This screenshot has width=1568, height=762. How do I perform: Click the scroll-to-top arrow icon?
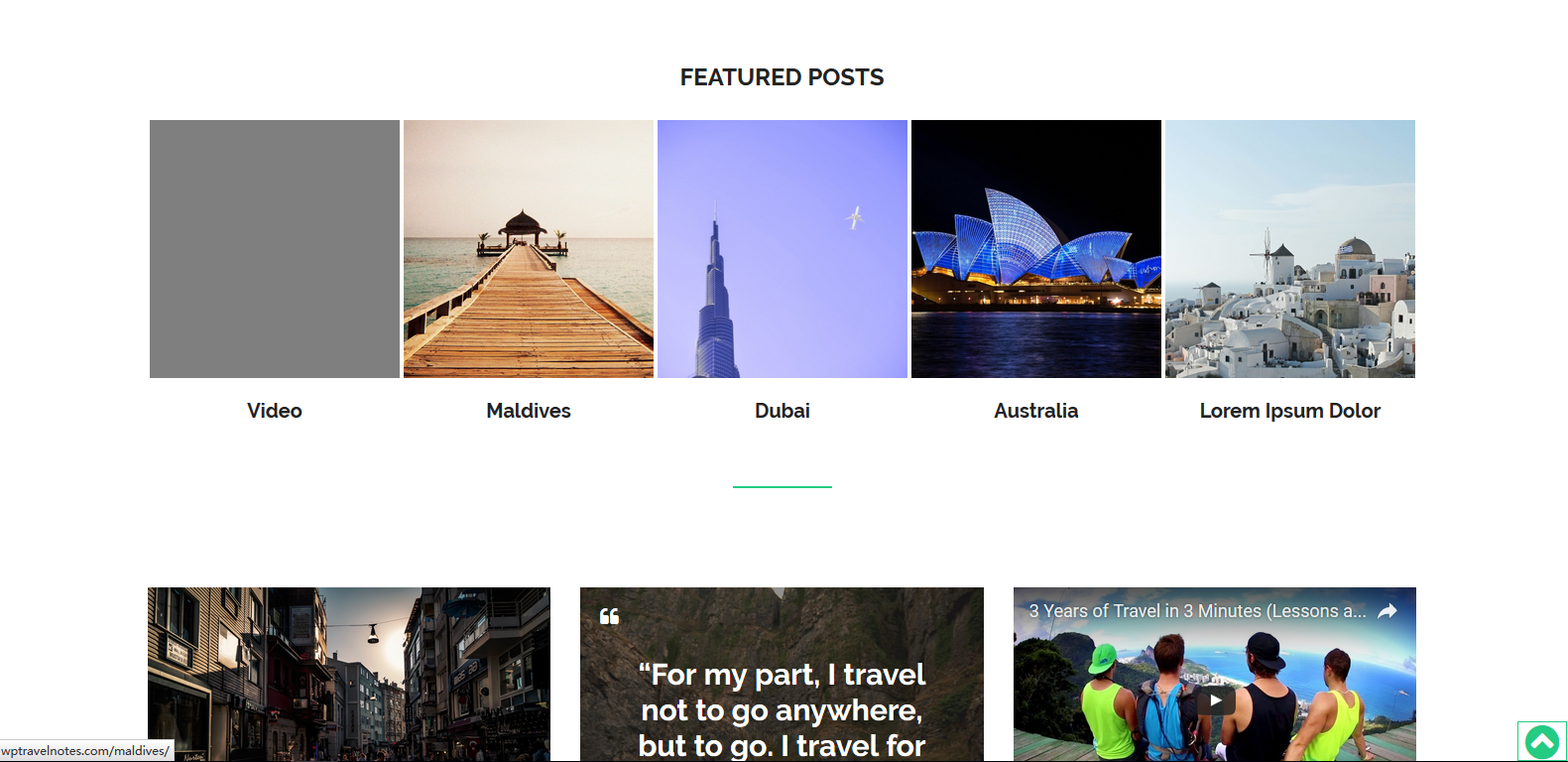pyautogui.click(x=1541, y=741)
